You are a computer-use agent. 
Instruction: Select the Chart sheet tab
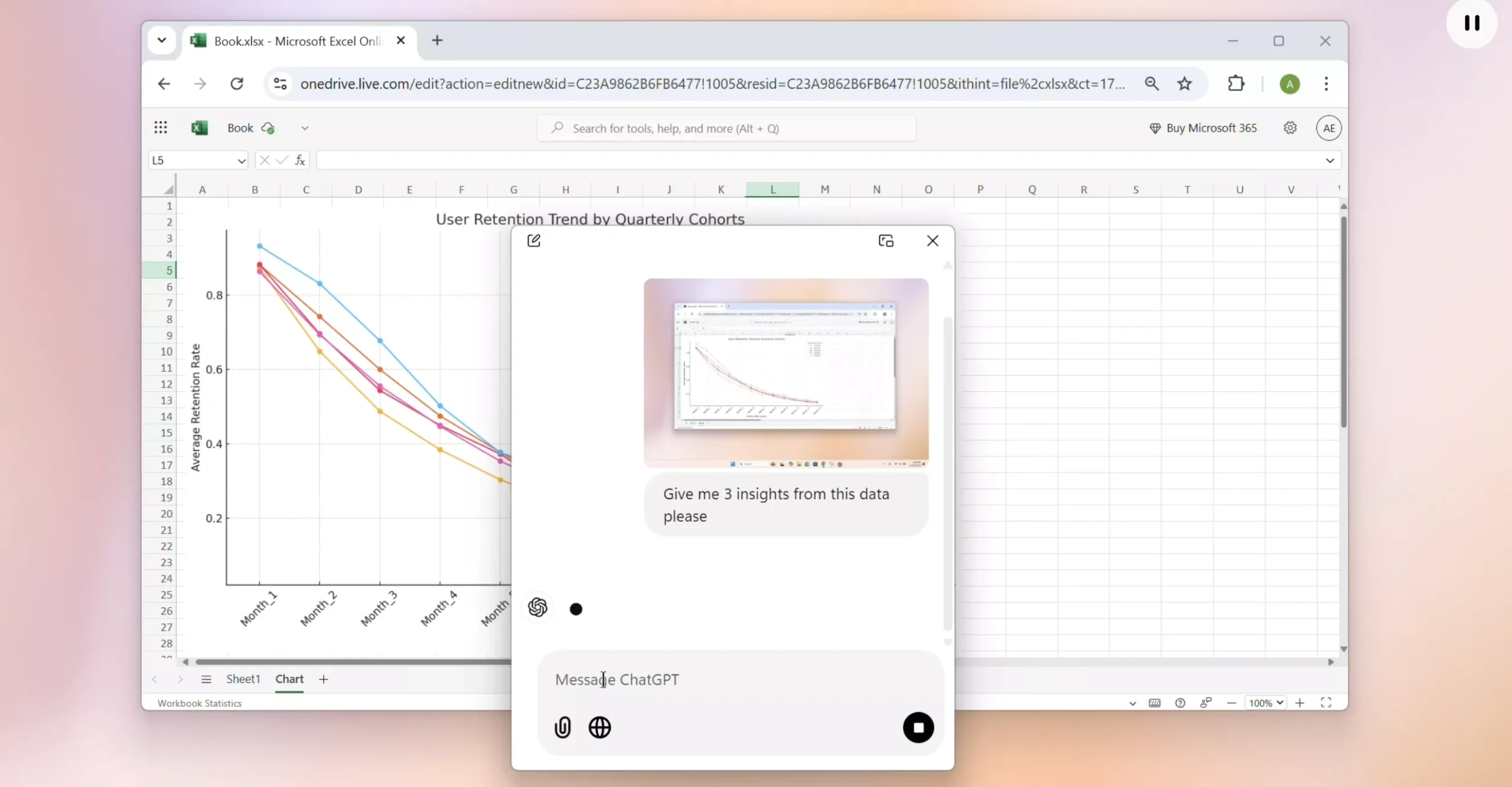[289, 679]
